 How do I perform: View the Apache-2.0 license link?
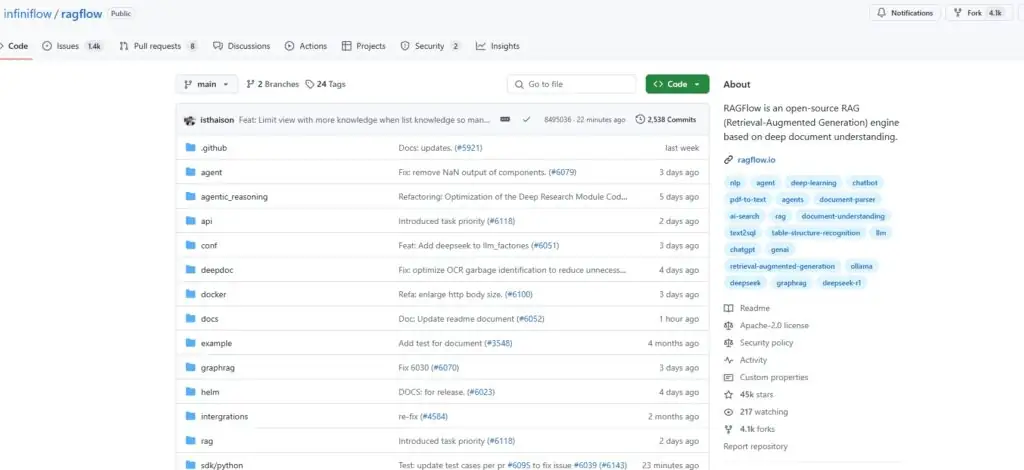(x=774, y=325)
